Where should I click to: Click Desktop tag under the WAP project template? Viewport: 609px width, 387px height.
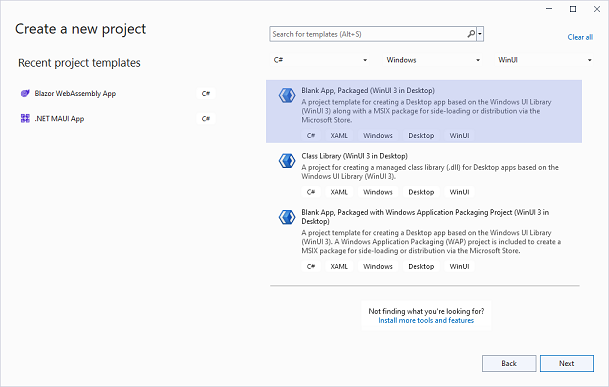tap(421, 267)
